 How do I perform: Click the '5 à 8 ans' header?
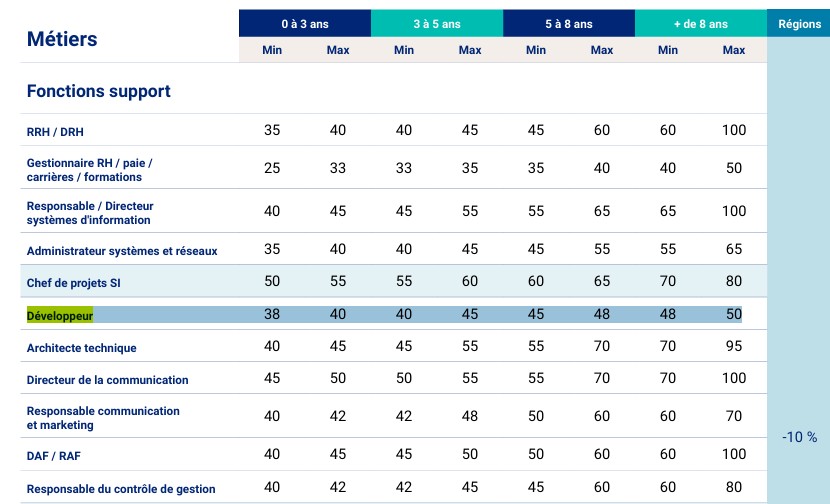pos(568,24)
